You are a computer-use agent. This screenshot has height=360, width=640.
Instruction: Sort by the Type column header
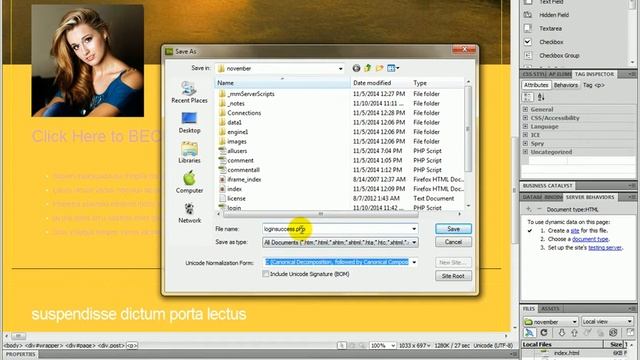pos(437,83)
